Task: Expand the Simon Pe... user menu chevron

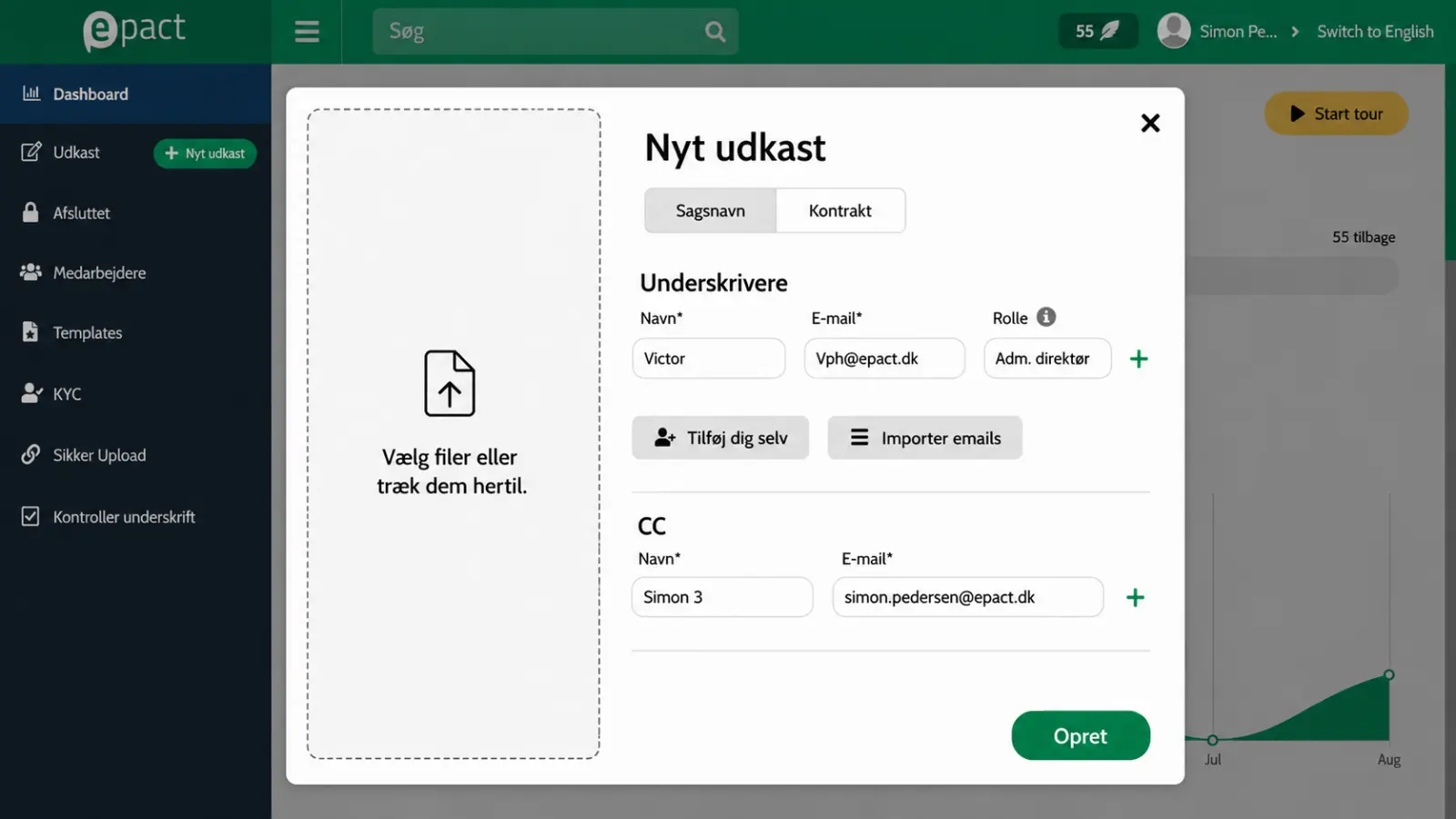Action: 1295,32
